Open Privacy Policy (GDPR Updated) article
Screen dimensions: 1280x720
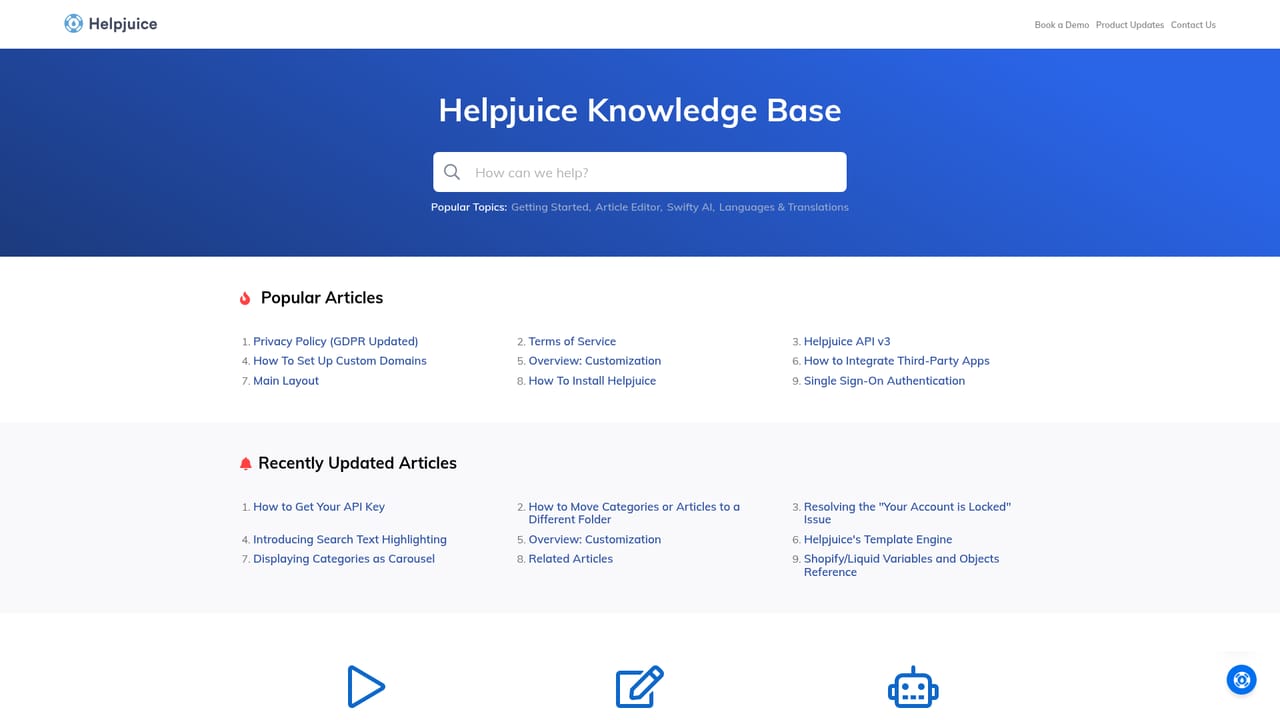point(336,342)
